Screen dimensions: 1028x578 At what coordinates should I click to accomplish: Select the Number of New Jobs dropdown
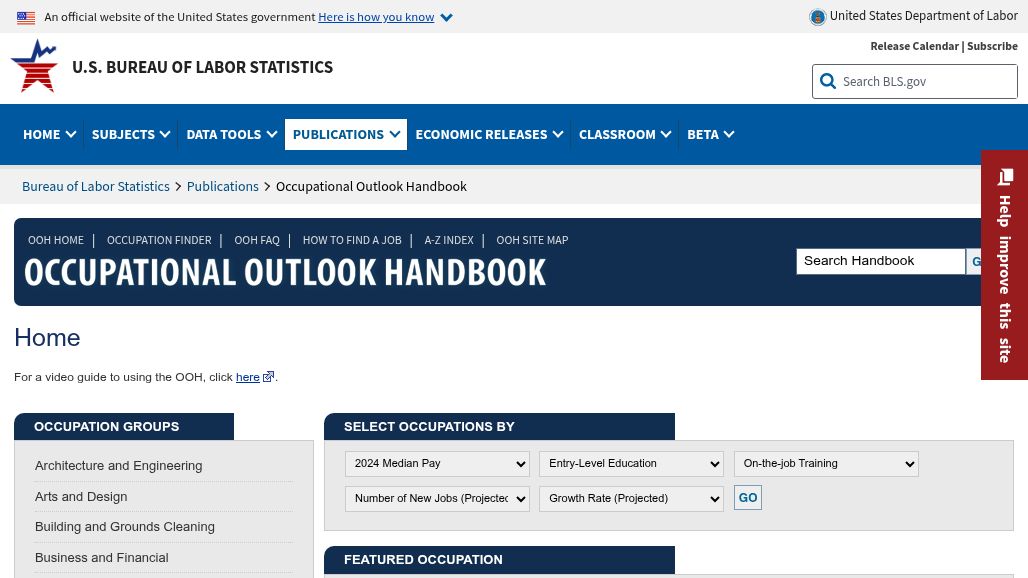click(437, 499)
